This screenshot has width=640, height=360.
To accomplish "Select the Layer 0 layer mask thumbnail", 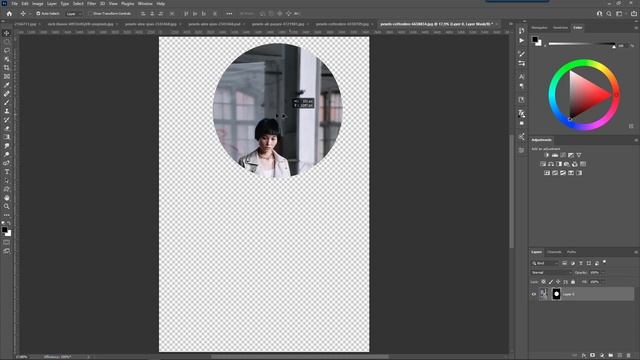I will 556,294.
